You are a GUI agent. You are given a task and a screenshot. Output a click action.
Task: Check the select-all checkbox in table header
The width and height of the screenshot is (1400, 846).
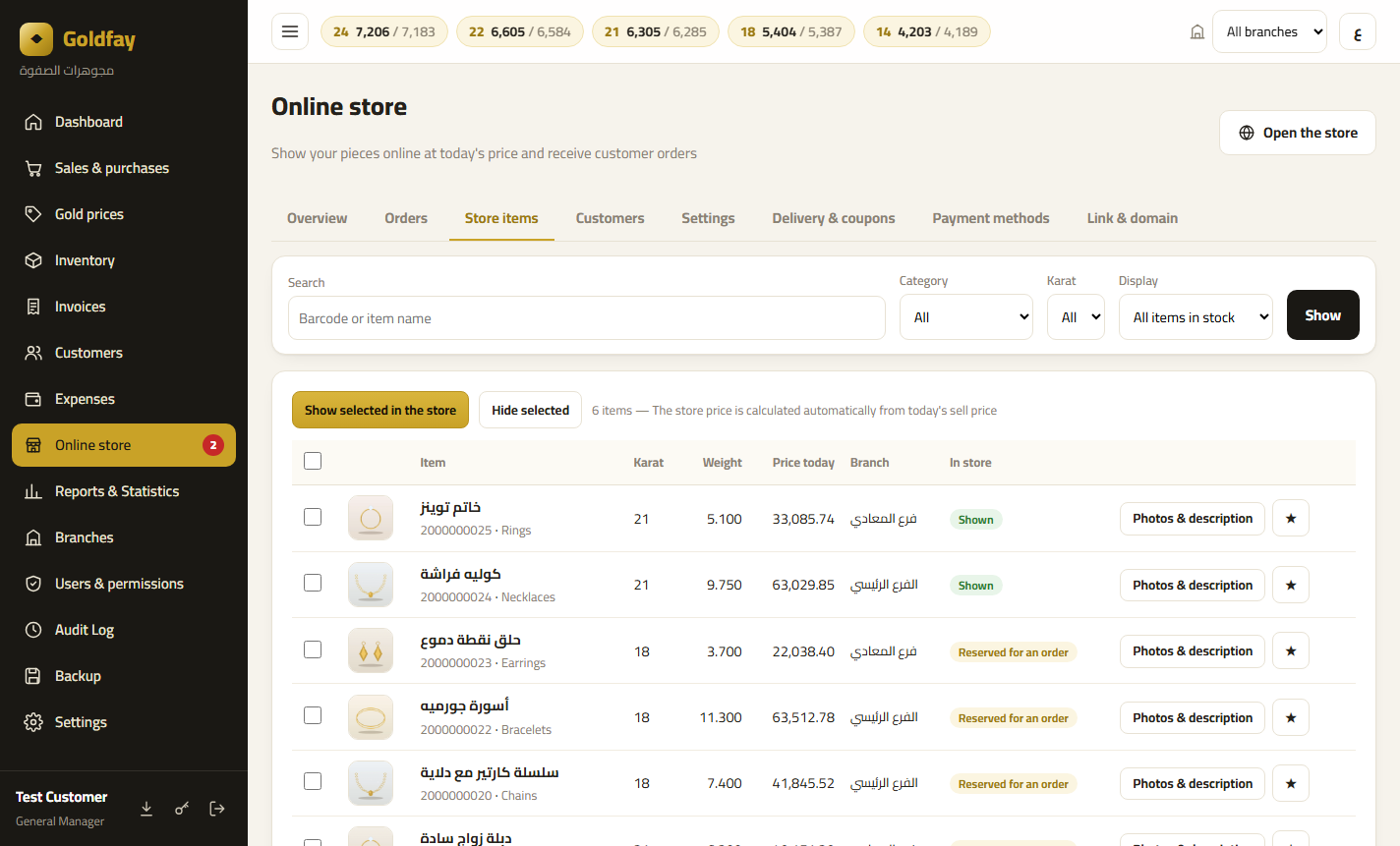(x=313, y=461)
